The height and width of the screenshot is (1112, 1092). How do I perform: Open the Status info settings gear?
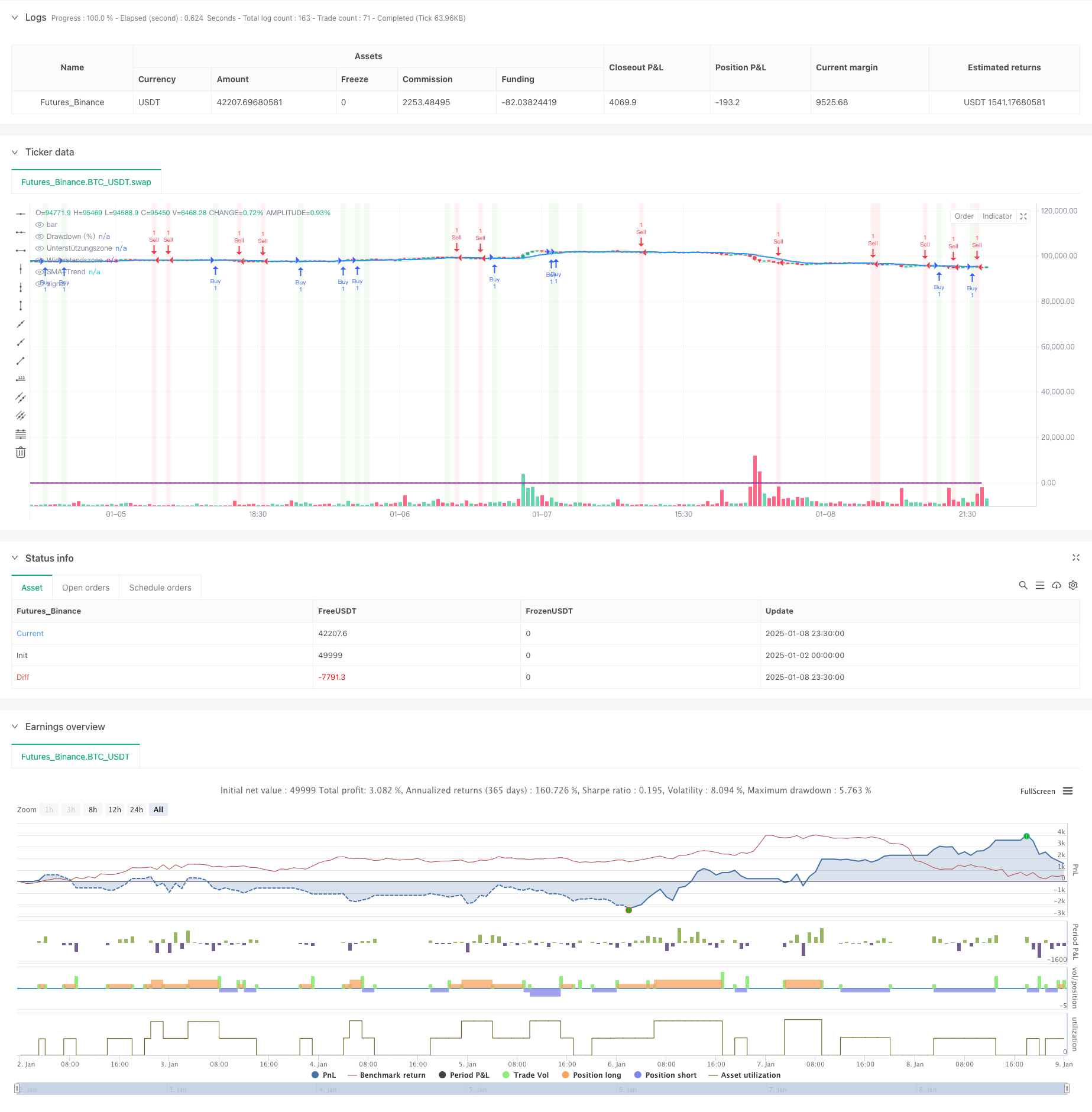[1073, 585]
